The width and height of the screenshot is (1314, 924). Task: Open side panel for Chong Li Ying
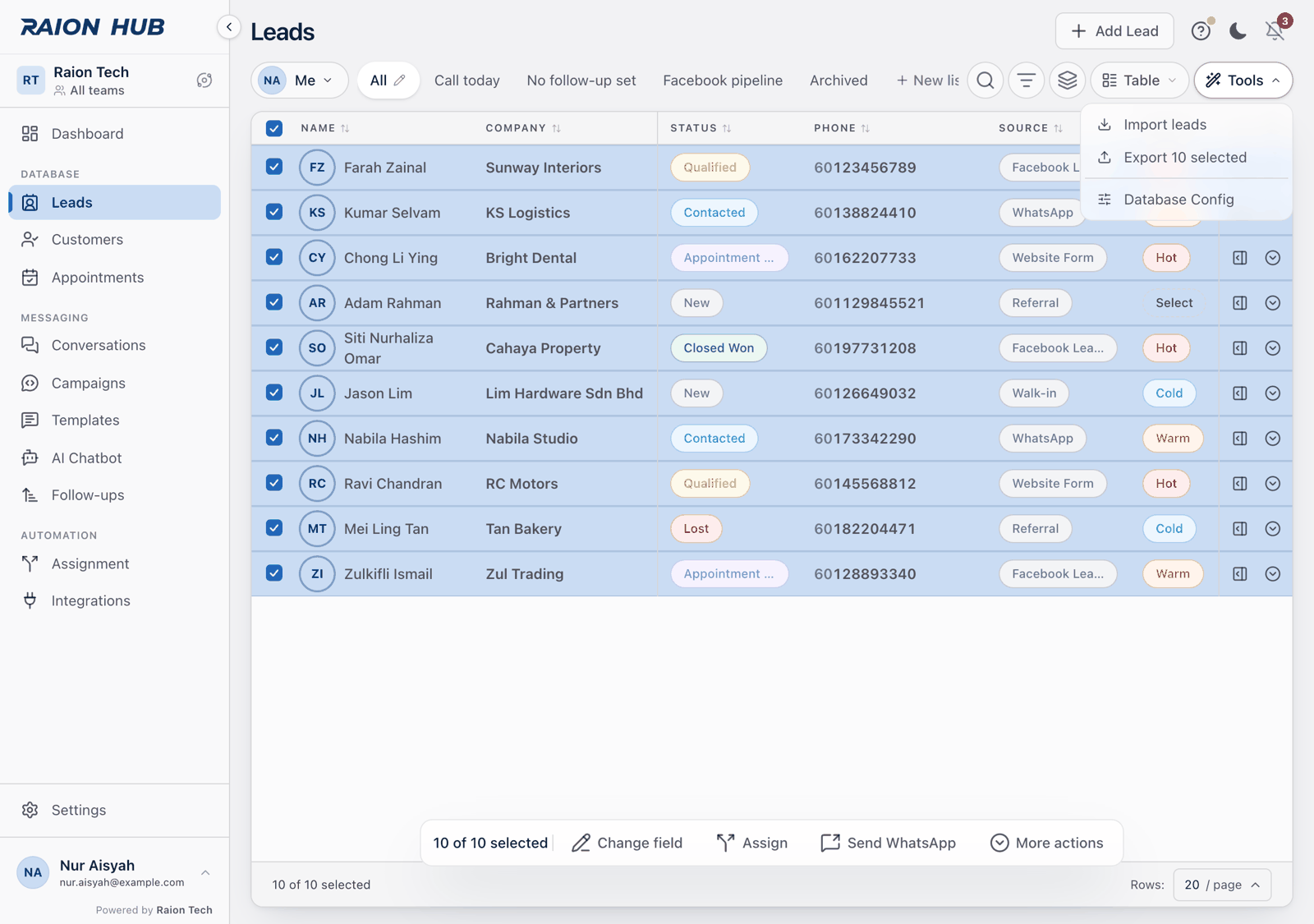pyautogui.click(x=1240, y=258)
